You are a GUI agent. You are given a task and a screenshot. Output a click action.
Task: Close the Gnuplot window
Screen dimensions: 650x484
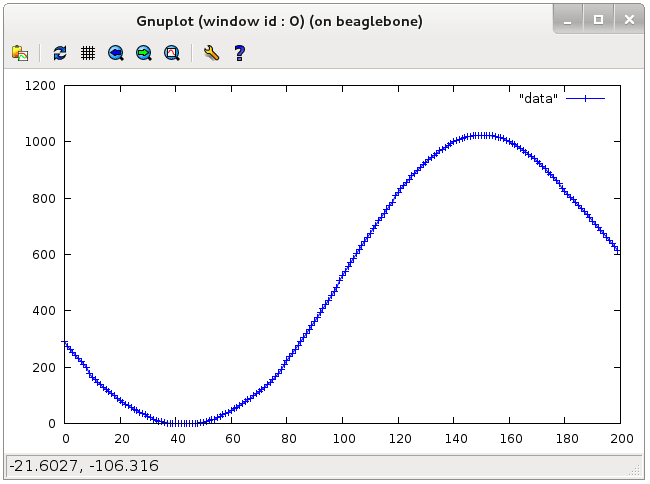click(x=629, y=19)
